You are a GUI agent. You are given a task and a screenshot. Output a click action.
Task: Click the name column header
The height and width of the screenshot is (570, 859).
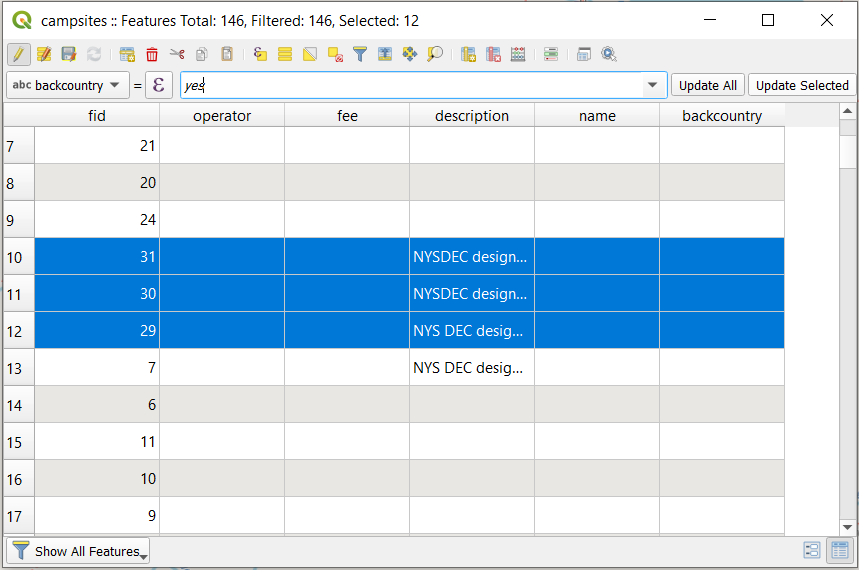(x=597, y=116)
